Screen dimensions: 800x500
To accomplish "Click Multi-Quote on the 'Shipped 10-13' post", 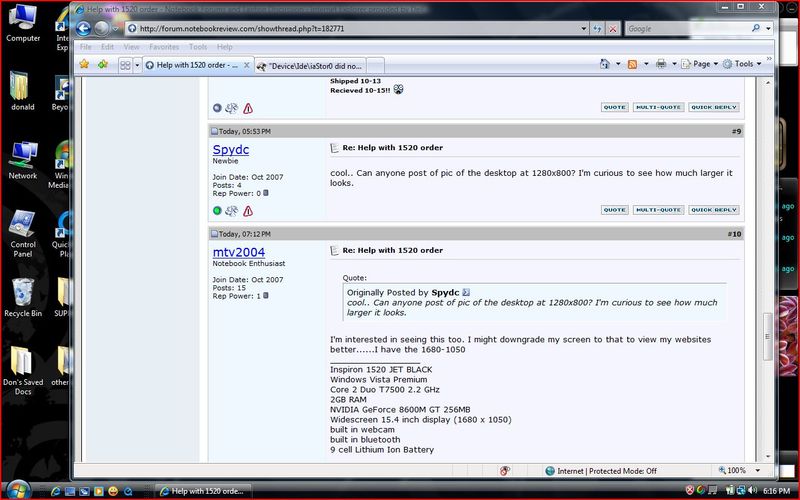I will pos(658,107).
